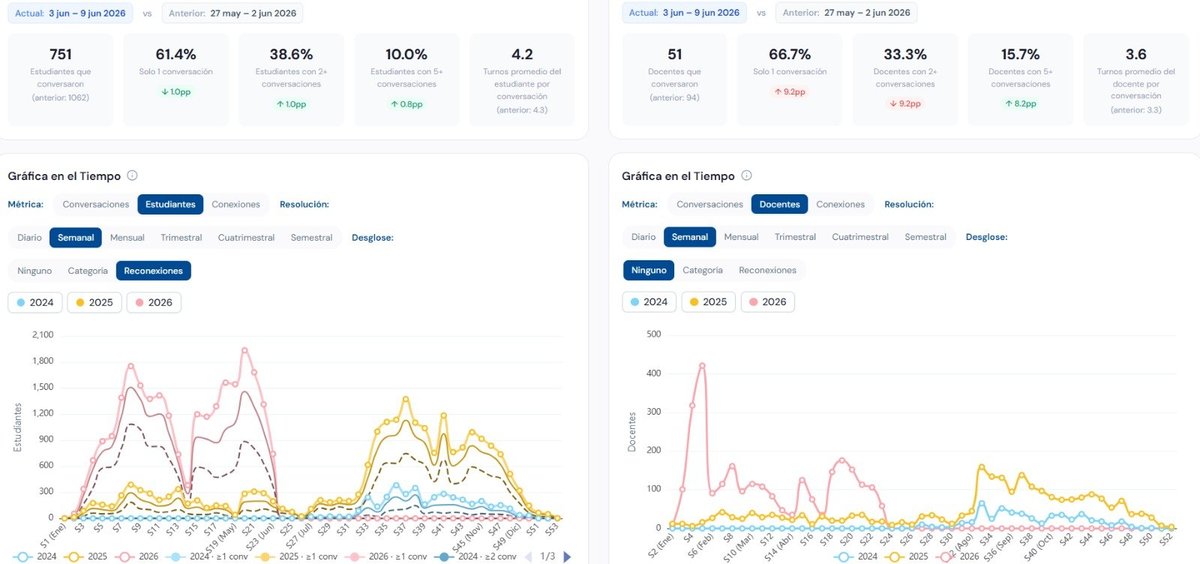Screen dimensions: 1200x564
Task: Set students chart resolution to Mensual
Action: pos(127,237)
